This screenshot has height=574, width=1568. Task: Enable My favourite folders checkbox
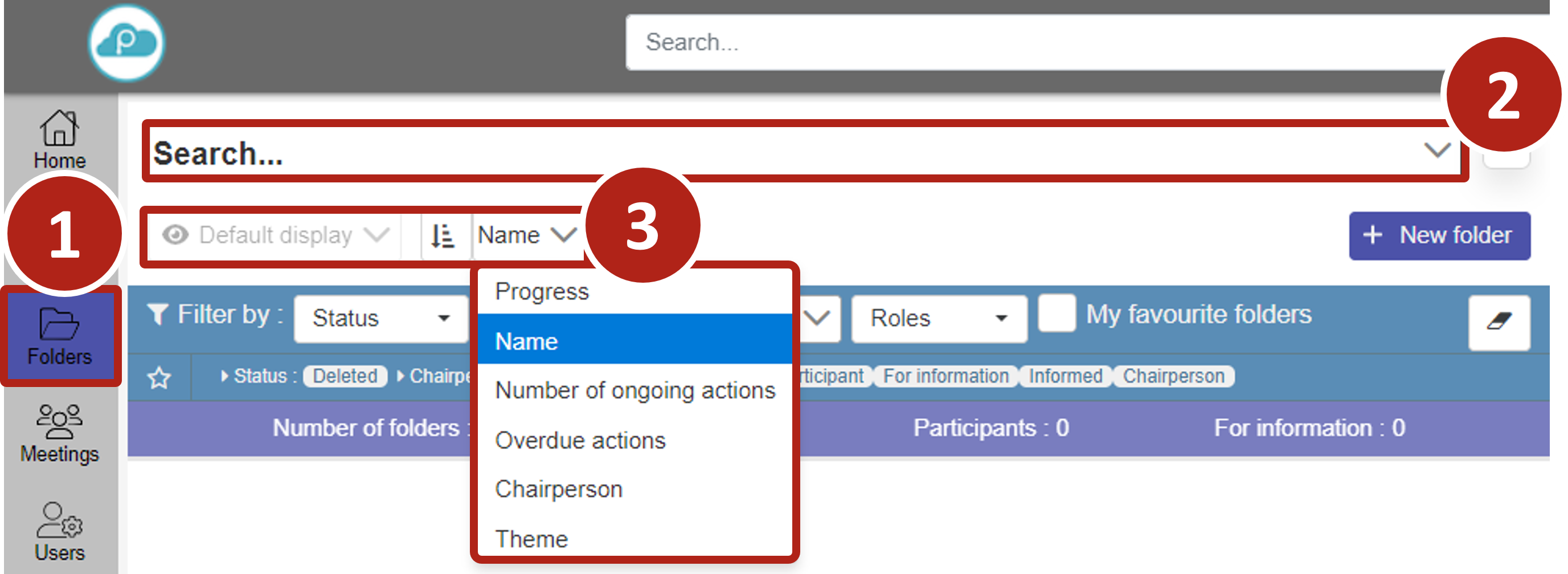coord(1056,314)
